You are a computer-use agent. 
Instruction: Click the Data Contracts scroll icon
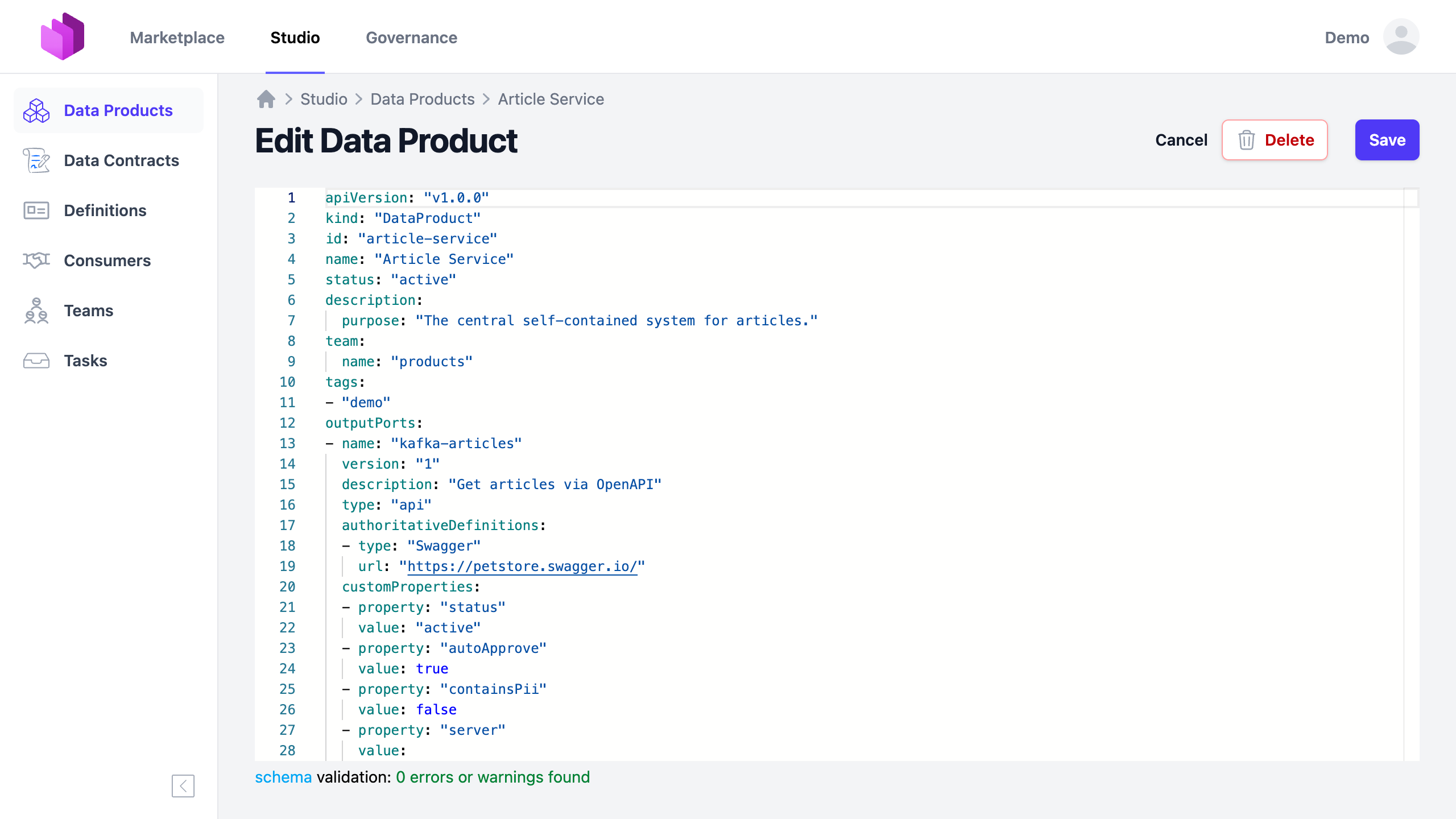[36, 160]
